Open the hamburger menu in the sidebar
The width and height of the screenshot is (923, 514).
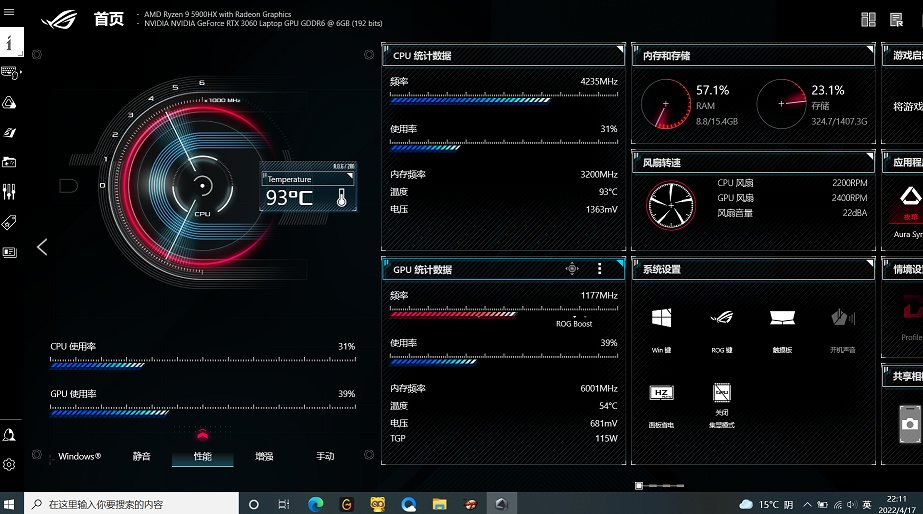pos(9,12)
